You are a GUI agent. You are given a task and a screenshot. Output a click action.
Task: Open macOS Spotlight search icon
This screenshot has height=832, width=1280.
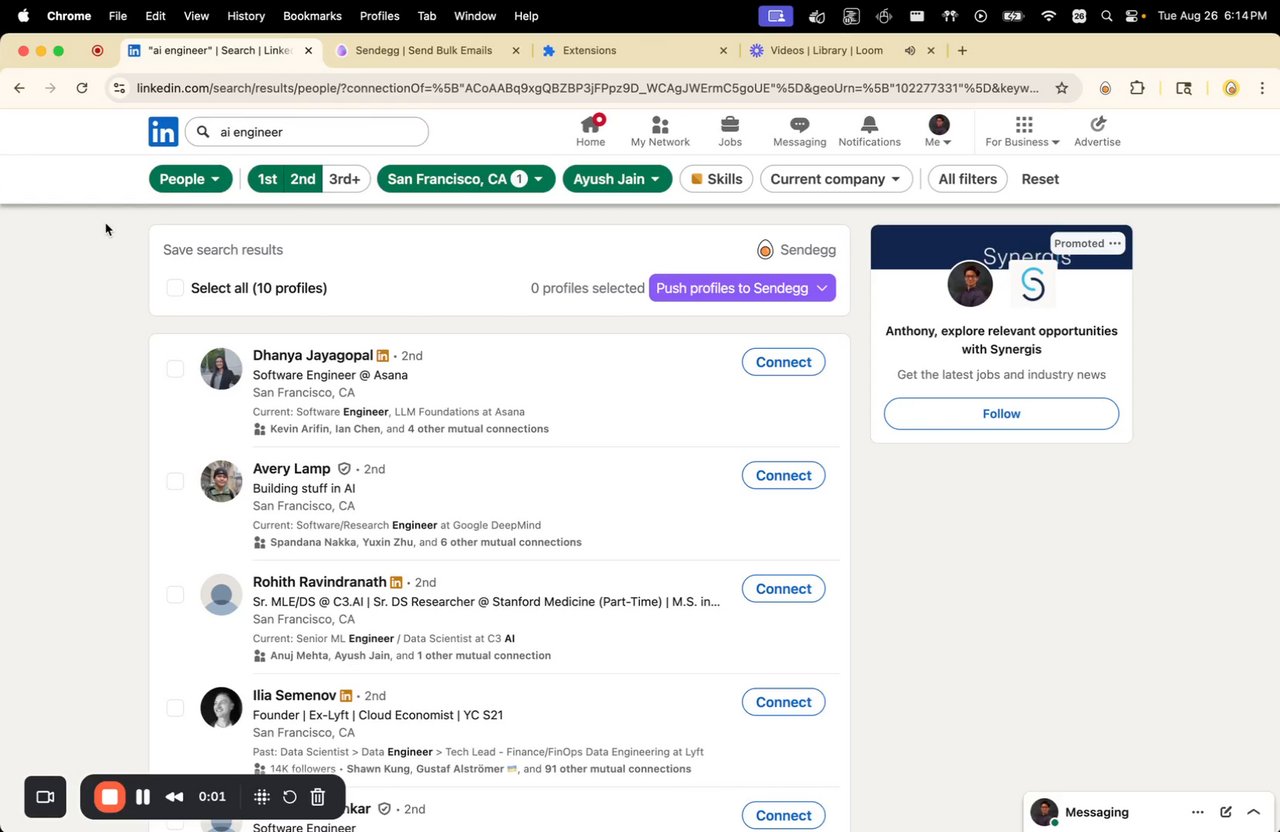click(x=1106, y=16)
